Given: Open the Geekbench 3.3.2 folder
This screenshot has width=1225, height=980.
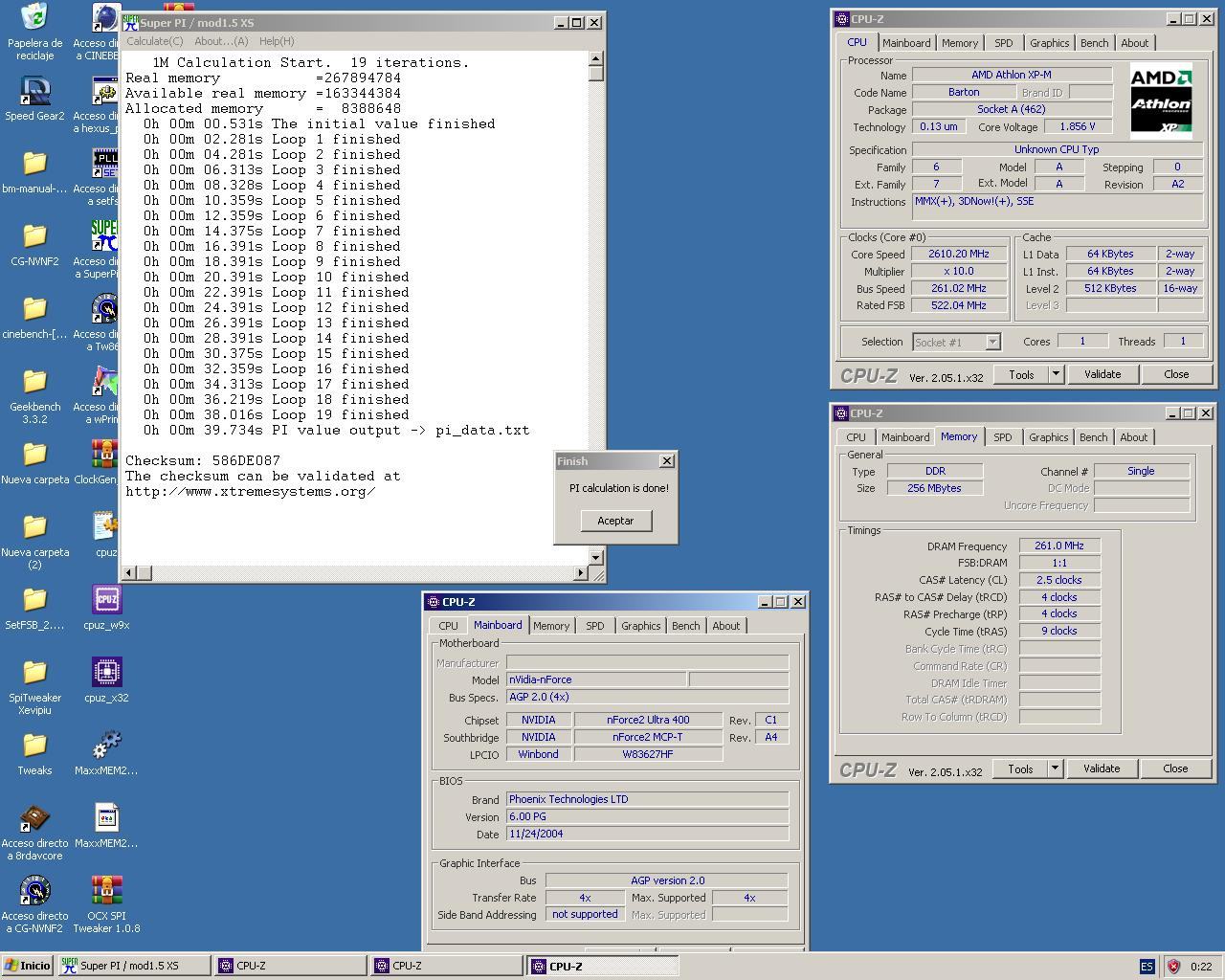Looking at the screenshot, I should [34, 382].
